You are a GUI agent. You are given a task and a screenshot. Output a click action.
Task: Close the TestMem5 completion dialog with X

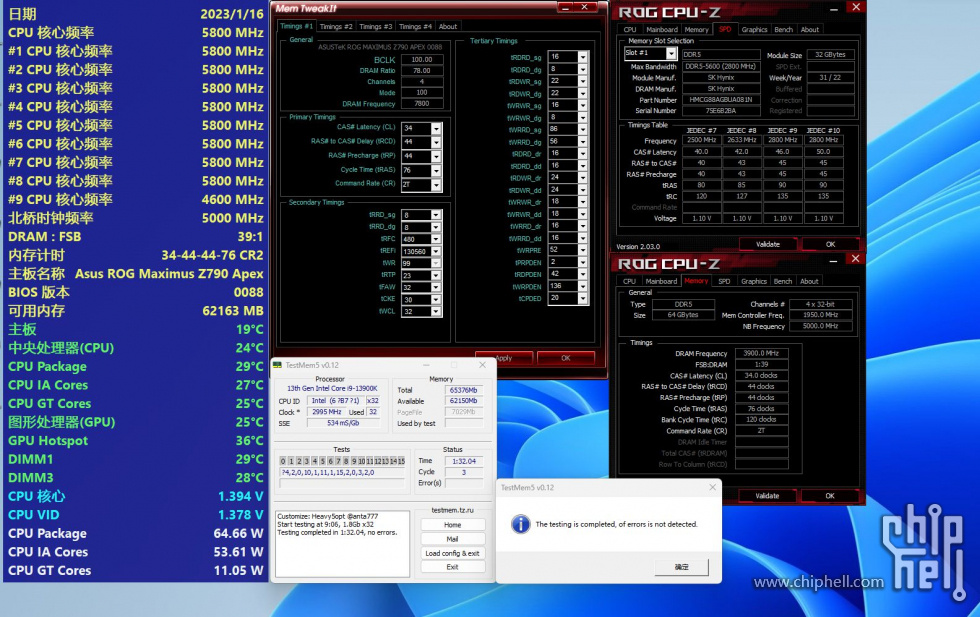(x=712, y=488)
